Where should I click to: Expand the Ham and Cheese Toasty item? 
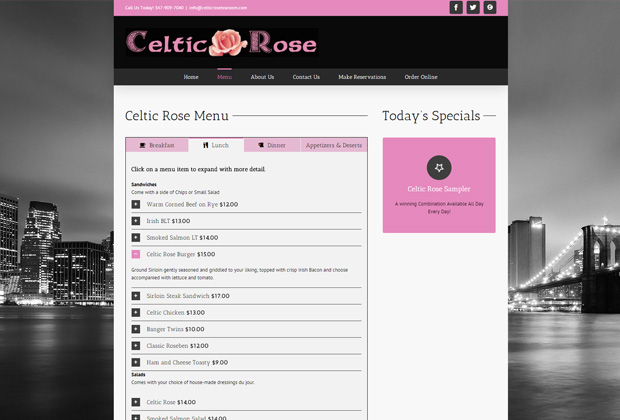[136, 362]
